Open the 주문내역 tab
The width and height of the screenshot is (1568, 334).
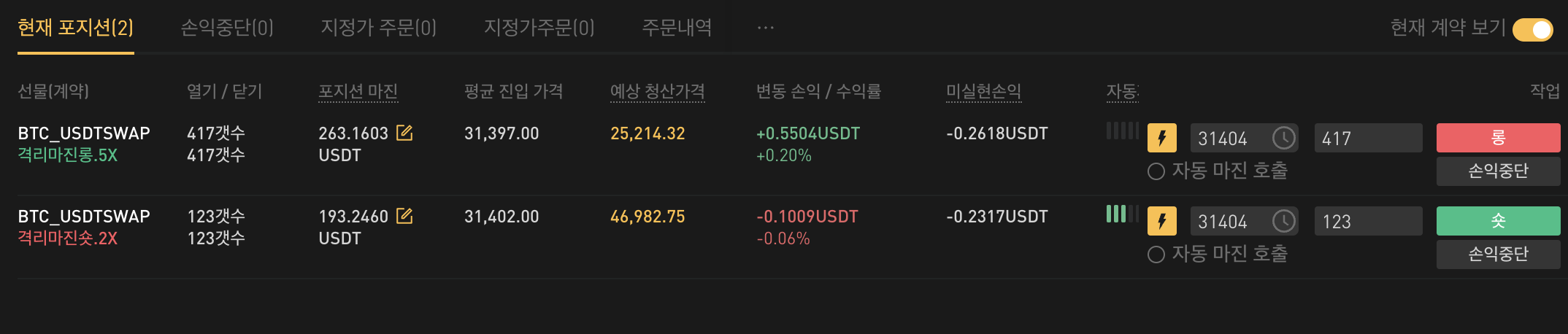[677, 28]
